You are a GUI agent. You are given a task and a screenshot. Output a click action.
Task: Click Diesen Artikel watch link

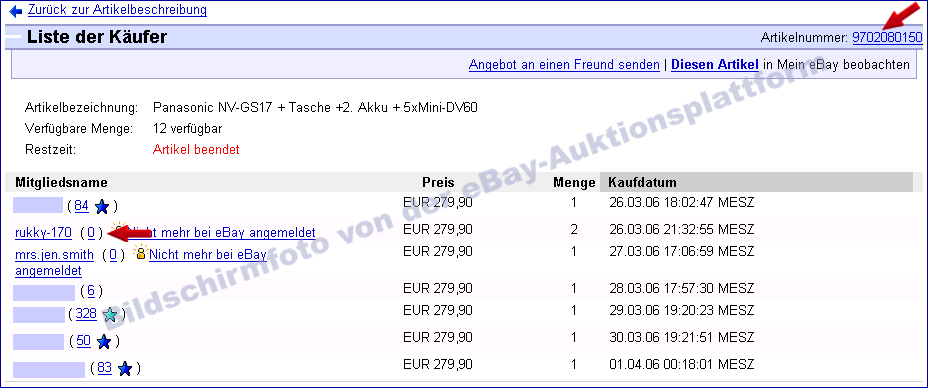[x=715, y=65]
